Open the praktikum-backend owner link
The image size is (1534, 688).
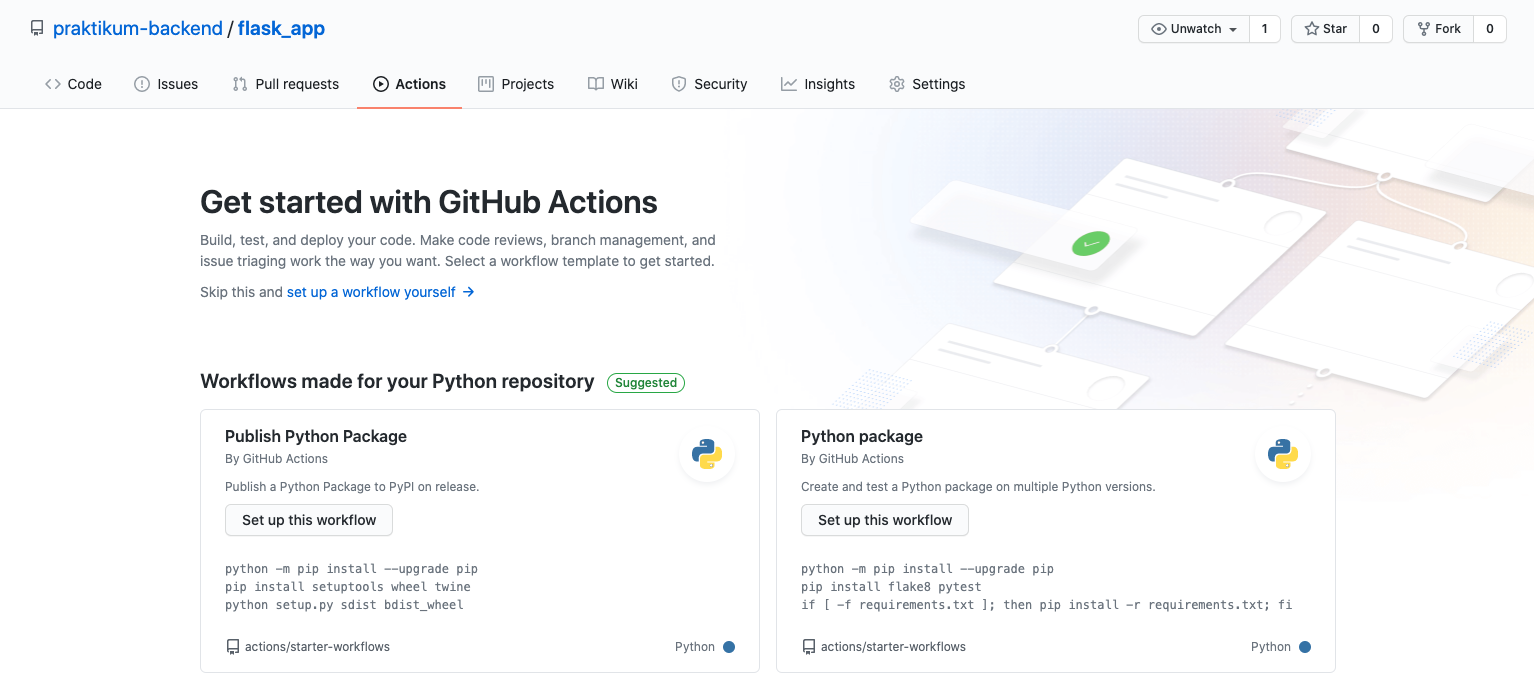(x=138, y=28)
